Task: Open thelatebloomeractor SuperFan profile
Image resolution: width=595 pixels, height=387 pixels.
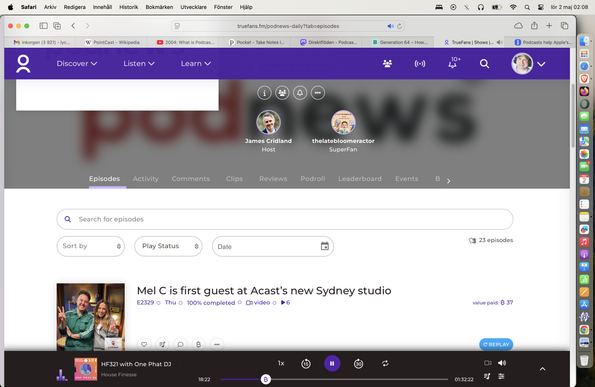Action: (343, 131)
